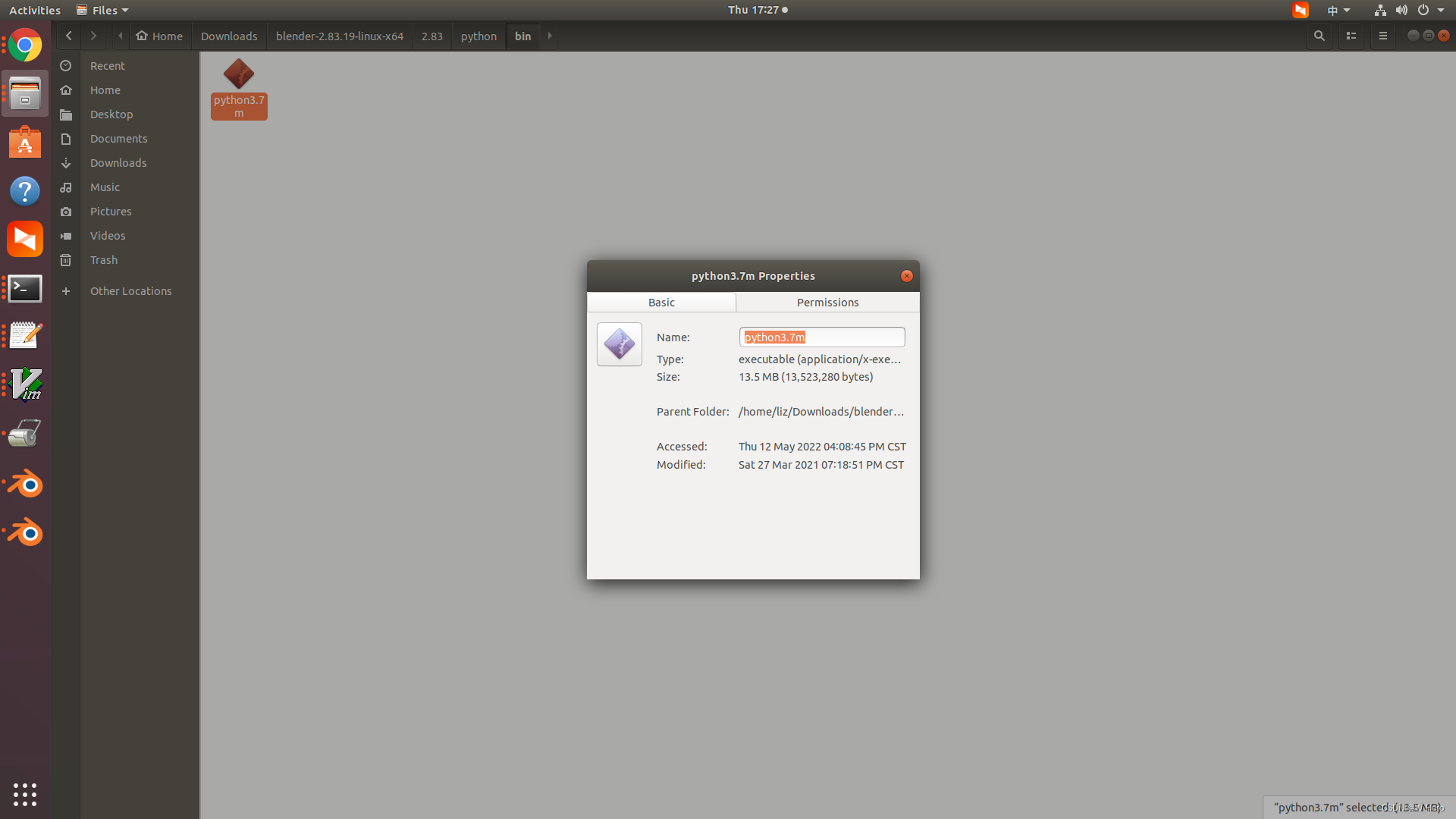Open the hamburger menu in Files toolbar
Screen dimensions: 1456x819
pos(1383,36)
